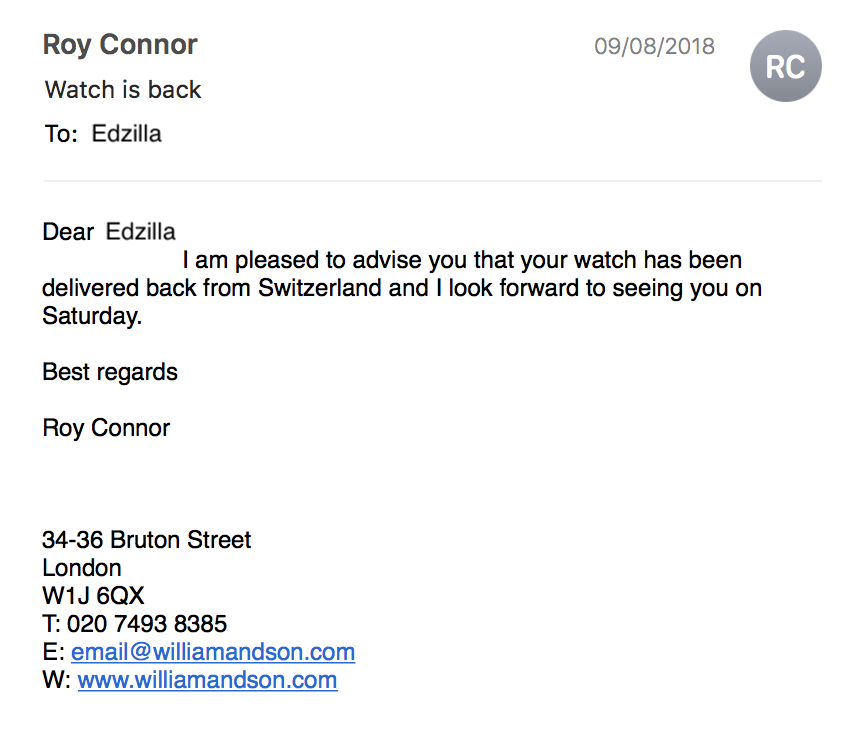Click the Dear Edzilla greeting line
Viewport: 862px width, 752px height.
[x=109, y=232]
